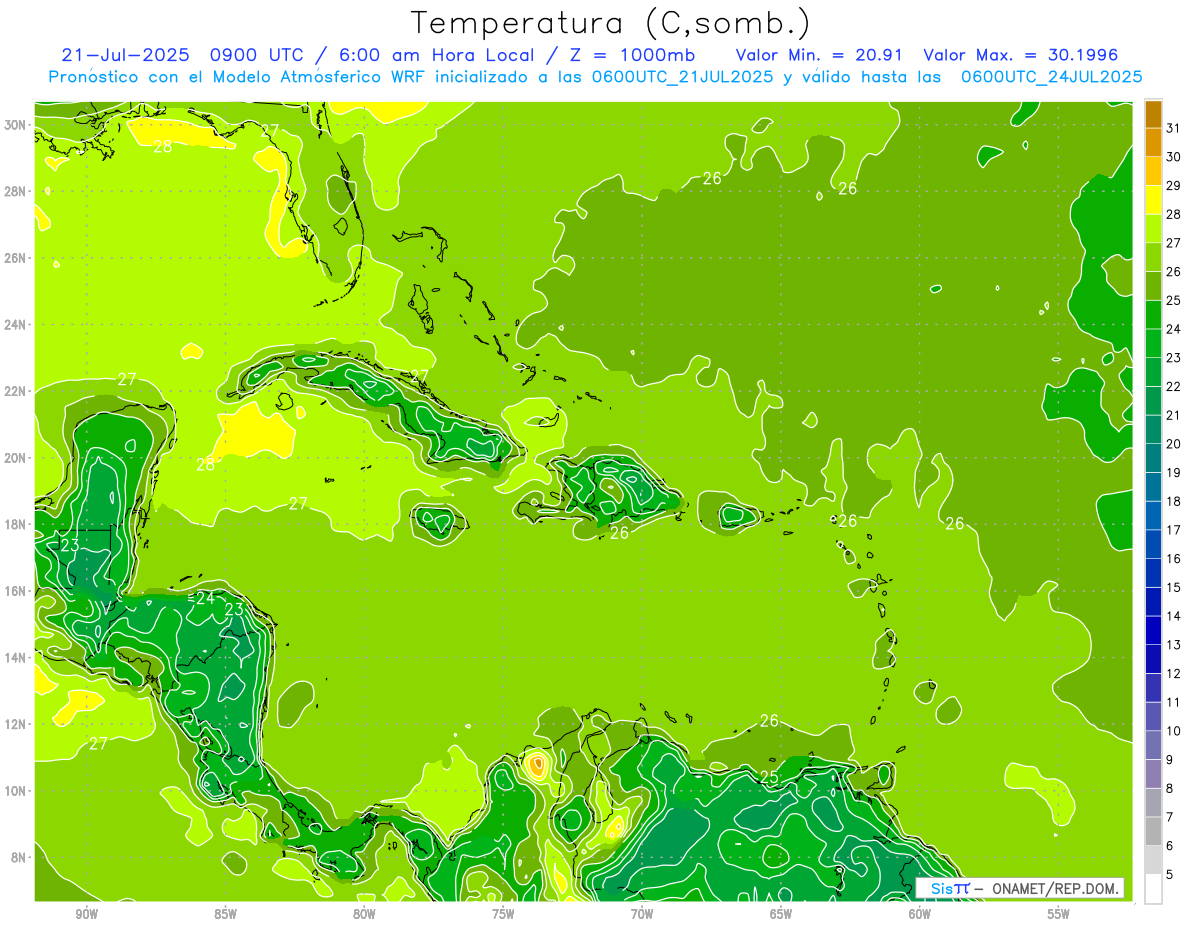The height and width of the screenshot is (927, 1200).
Task: Select the '0600UTC_21JUL2025' initialization time
Action: pyautogui.click(x=682, y=77)
